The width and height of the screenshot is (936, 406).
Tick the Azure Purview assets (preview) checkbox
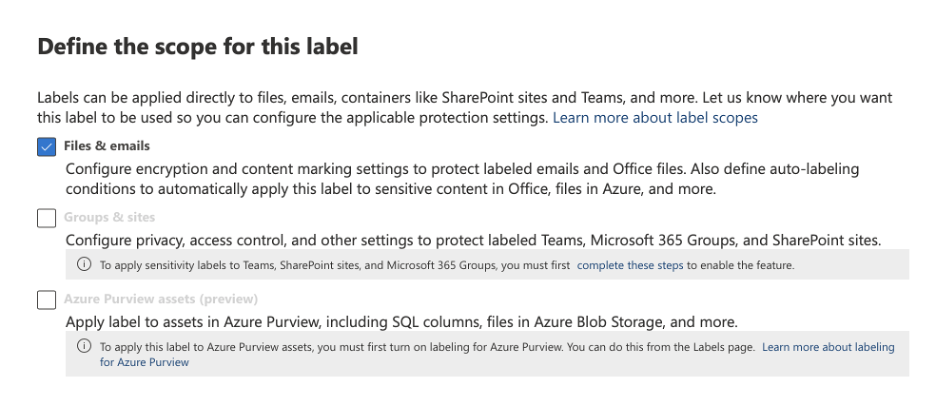coord(46,300)
